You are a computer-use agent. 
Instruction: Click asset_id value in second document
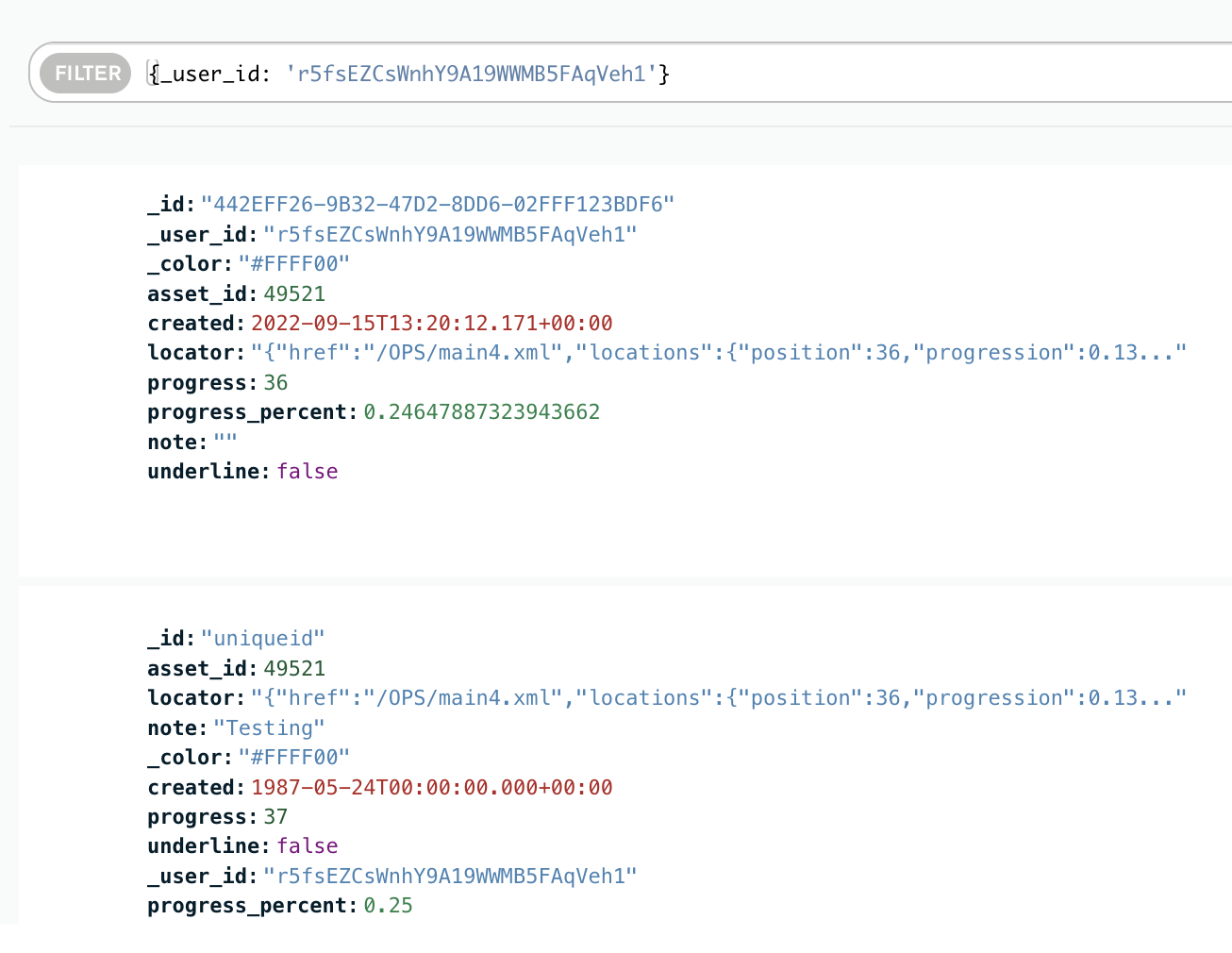tap(294, 669)
